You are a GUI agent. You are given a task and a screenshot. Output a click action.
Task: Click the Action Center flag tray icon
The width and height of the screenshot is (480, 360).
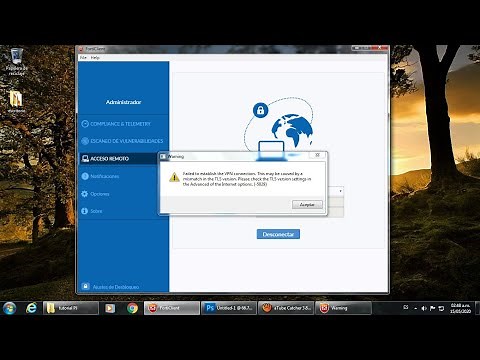(x=433, y=308)
